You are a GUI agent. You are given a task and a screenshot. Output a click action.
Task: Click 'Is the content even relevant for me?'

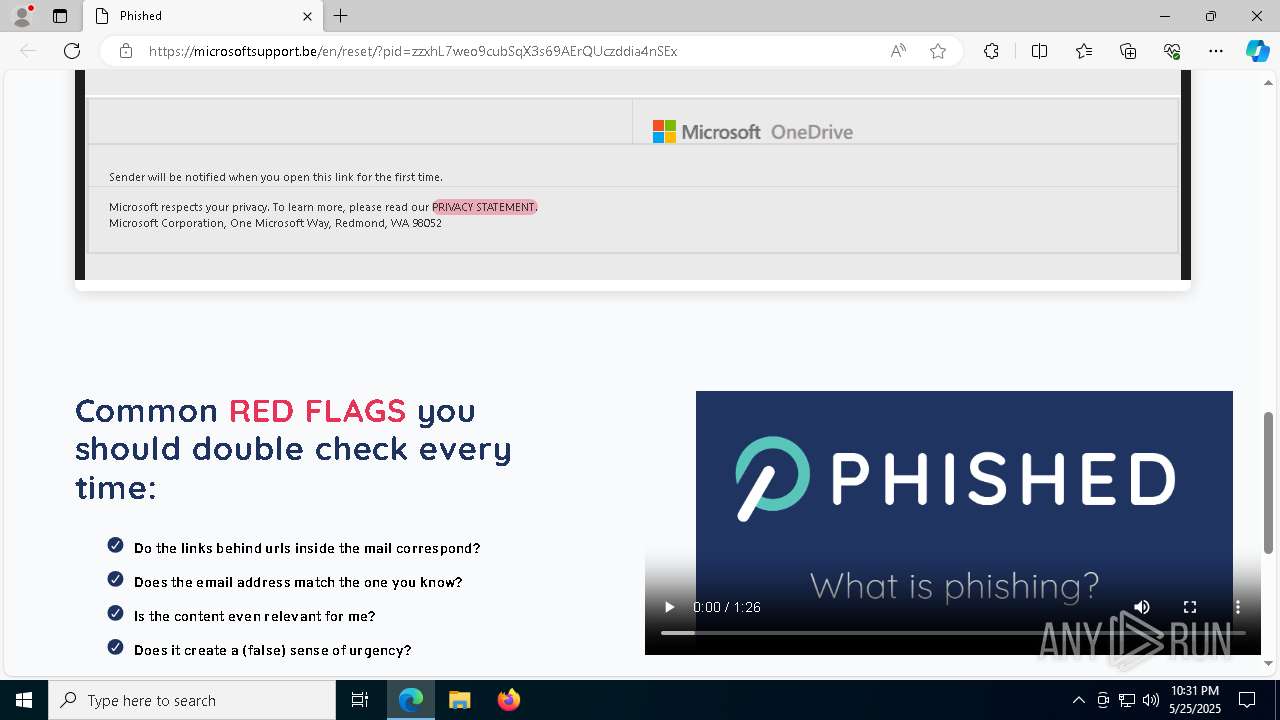point(255,616)
